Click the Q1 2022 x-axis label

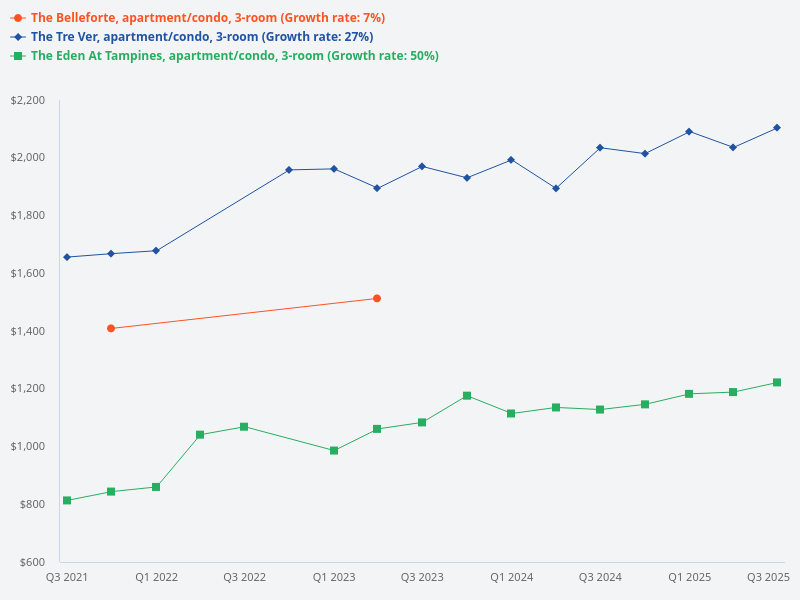156,577
